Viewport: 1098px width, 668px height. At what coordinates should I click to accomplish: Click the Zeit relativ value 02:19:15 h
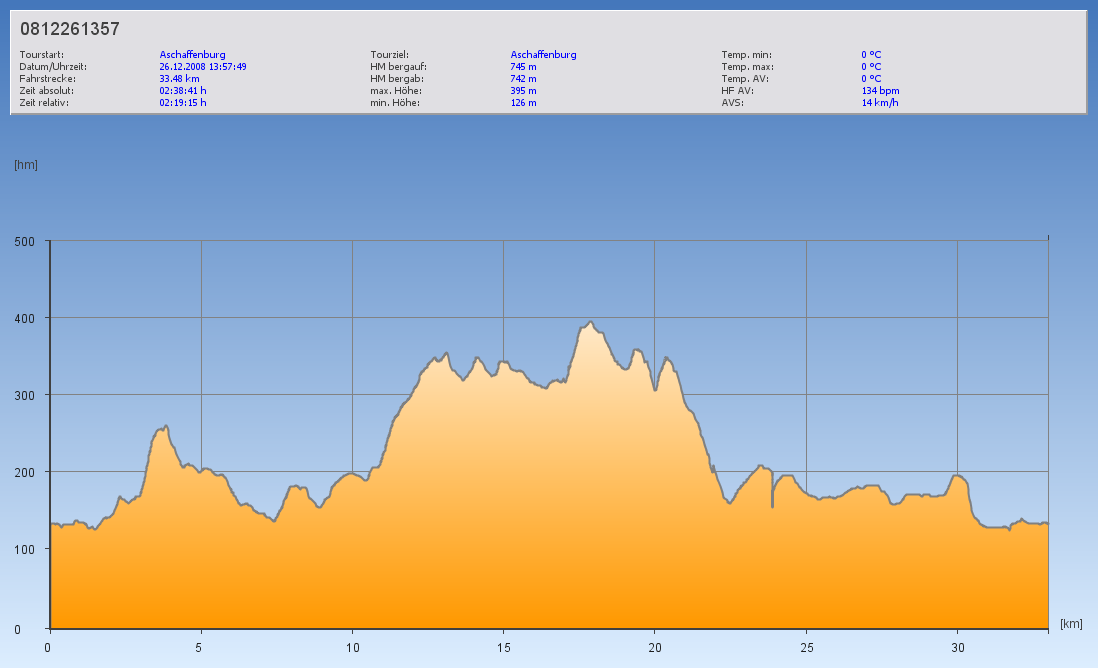[183, 102]
